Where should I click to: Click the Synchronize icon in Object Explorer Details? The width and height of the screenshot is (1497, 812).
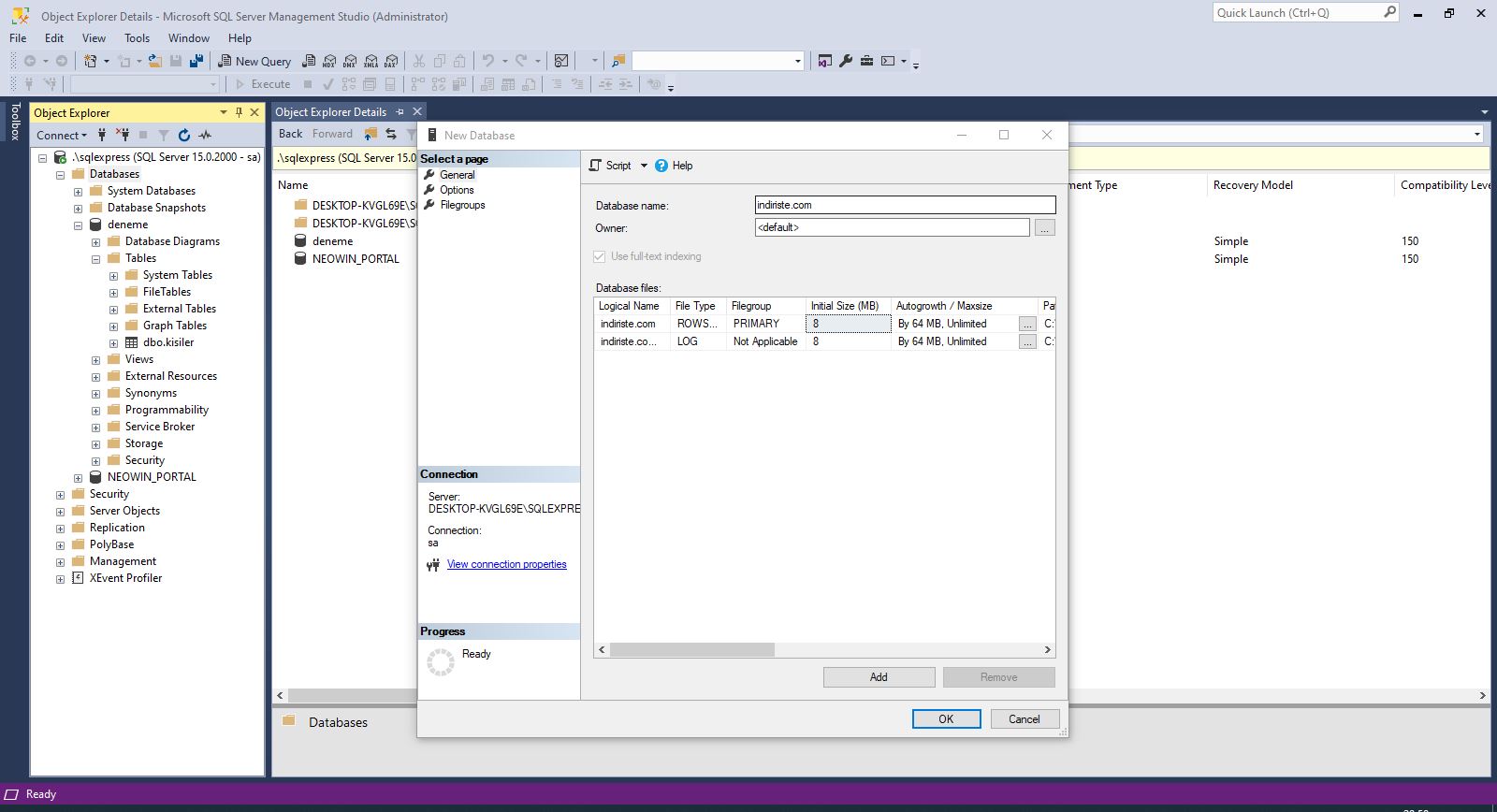(391, 134)
